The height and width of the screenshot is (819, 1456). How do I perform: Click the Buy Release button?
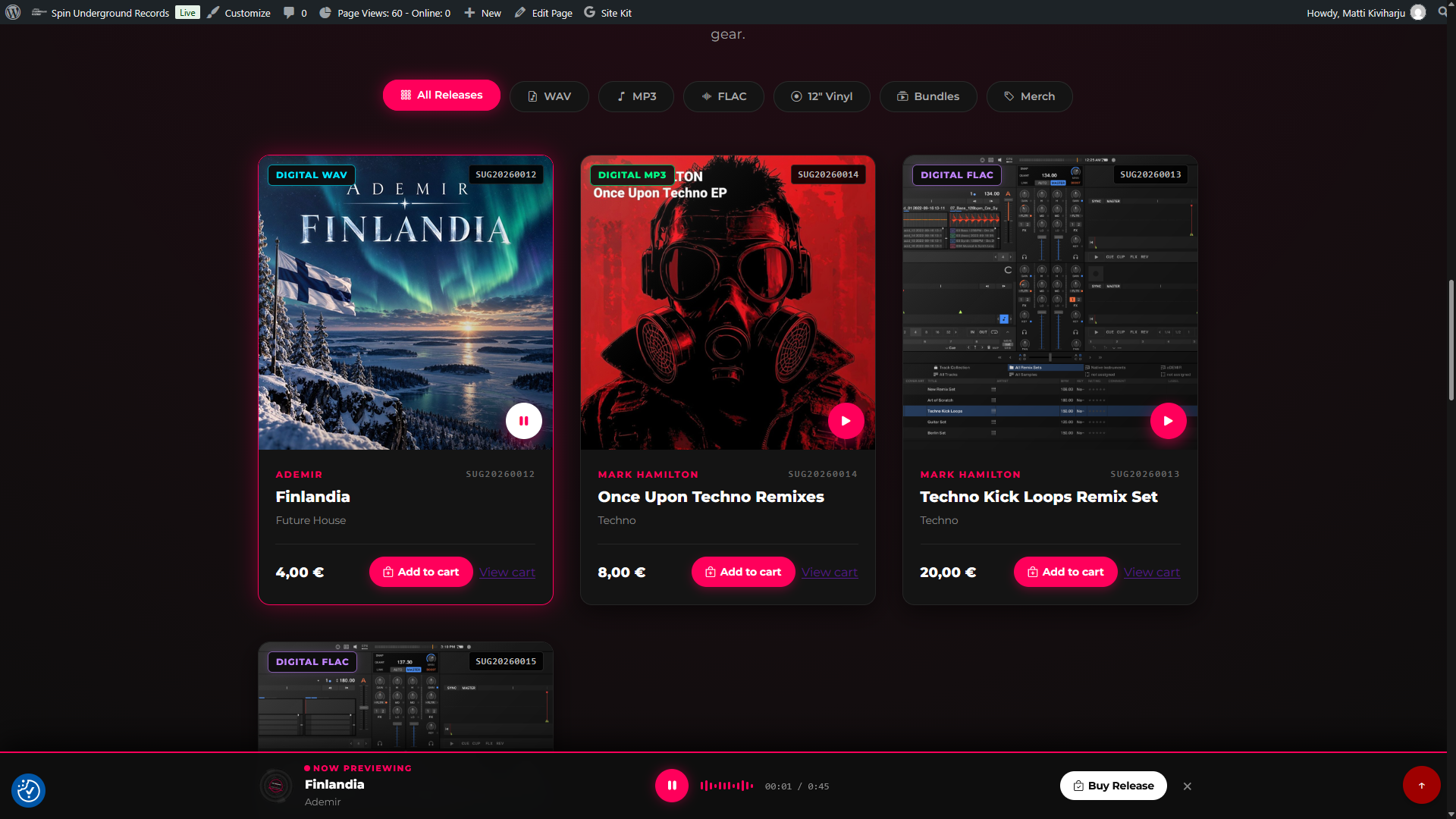coord(1113,786)
